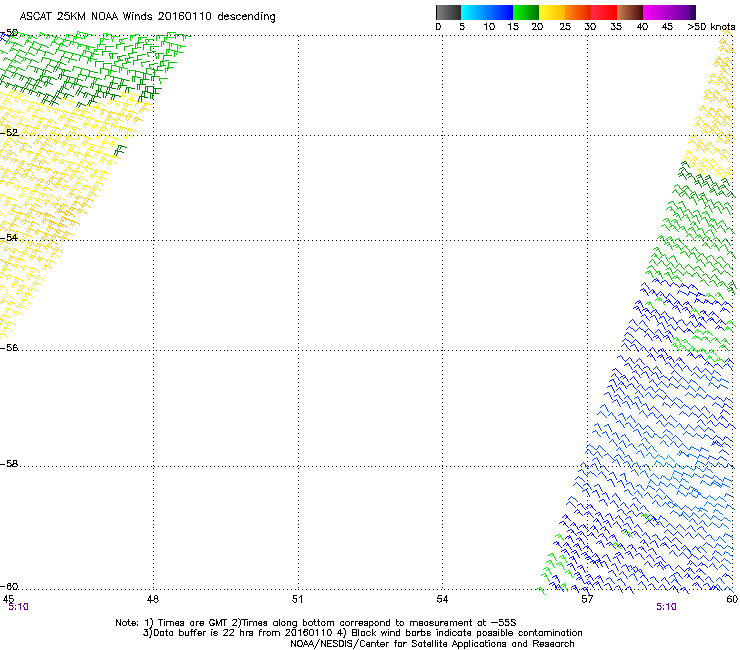The height and width of the screenshot is (650, 740).
Task: Click the longitude label '60' on the bottom axis
Action: click(x=732, y=599)
